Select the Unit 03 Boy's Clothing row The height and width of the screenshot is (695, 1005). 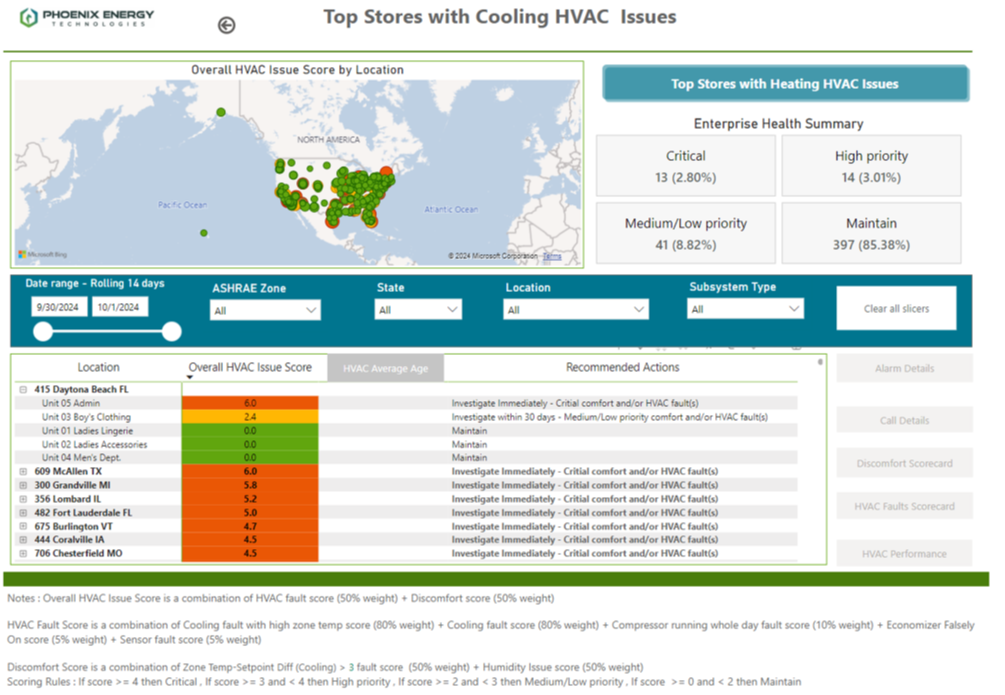click(x=406, y=417)
